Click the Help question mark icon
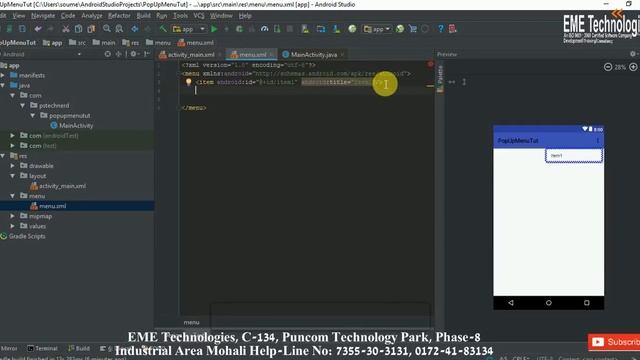 pos(440,29)
